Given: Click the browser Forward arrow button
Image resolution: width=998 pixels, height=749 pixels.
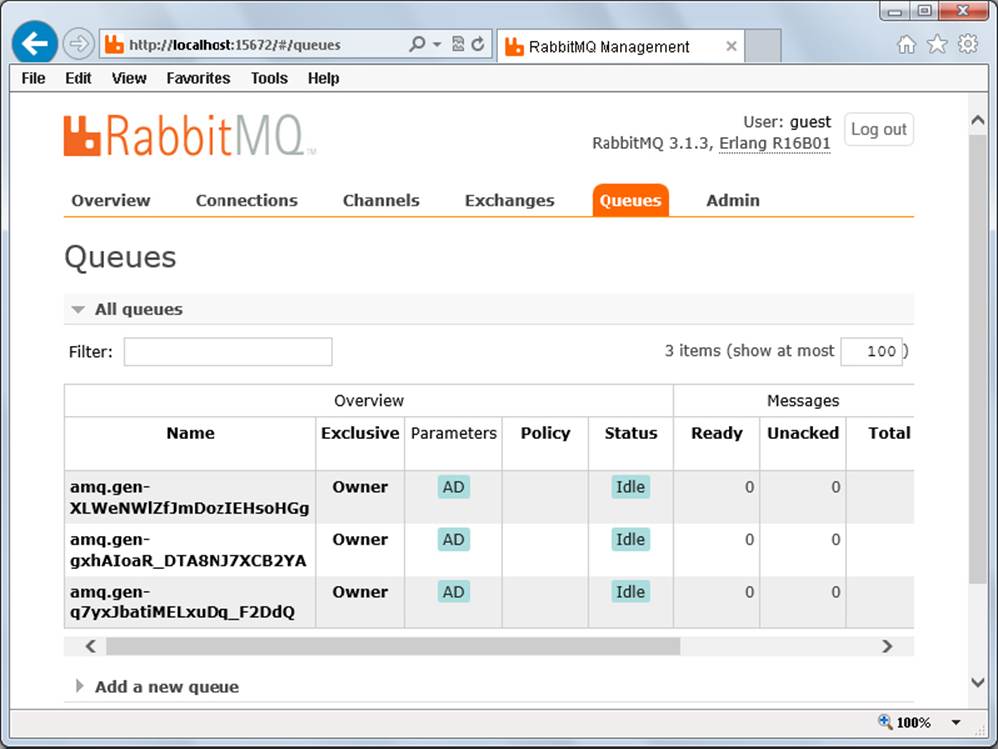Looking at the screenshot, I should pyautogui.click(x=79, y=44).
